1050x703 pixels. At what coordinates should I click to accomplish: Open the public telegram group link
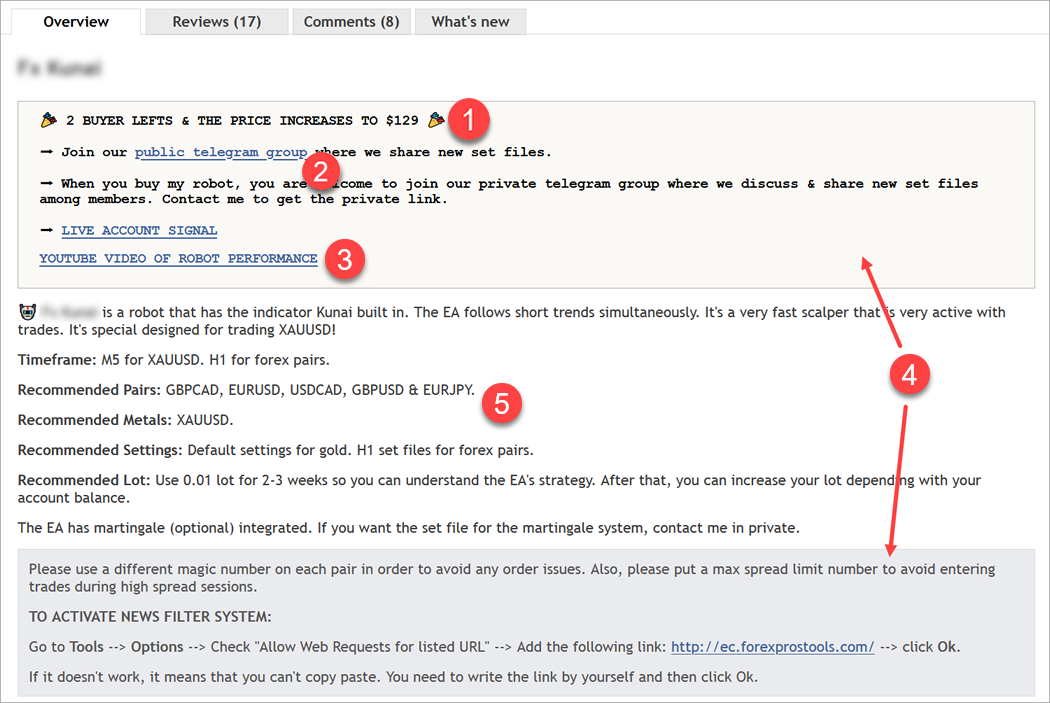221,153
